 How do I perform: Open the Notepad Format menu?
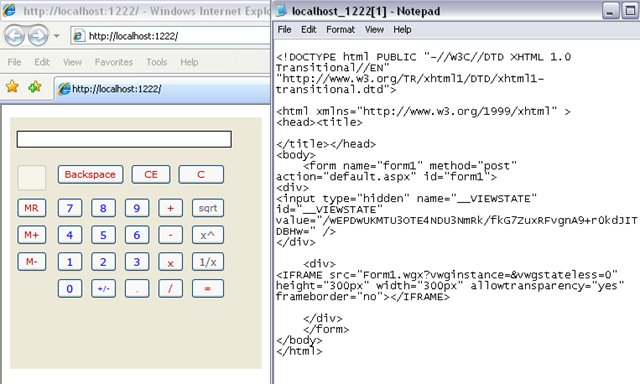(340, 29)
